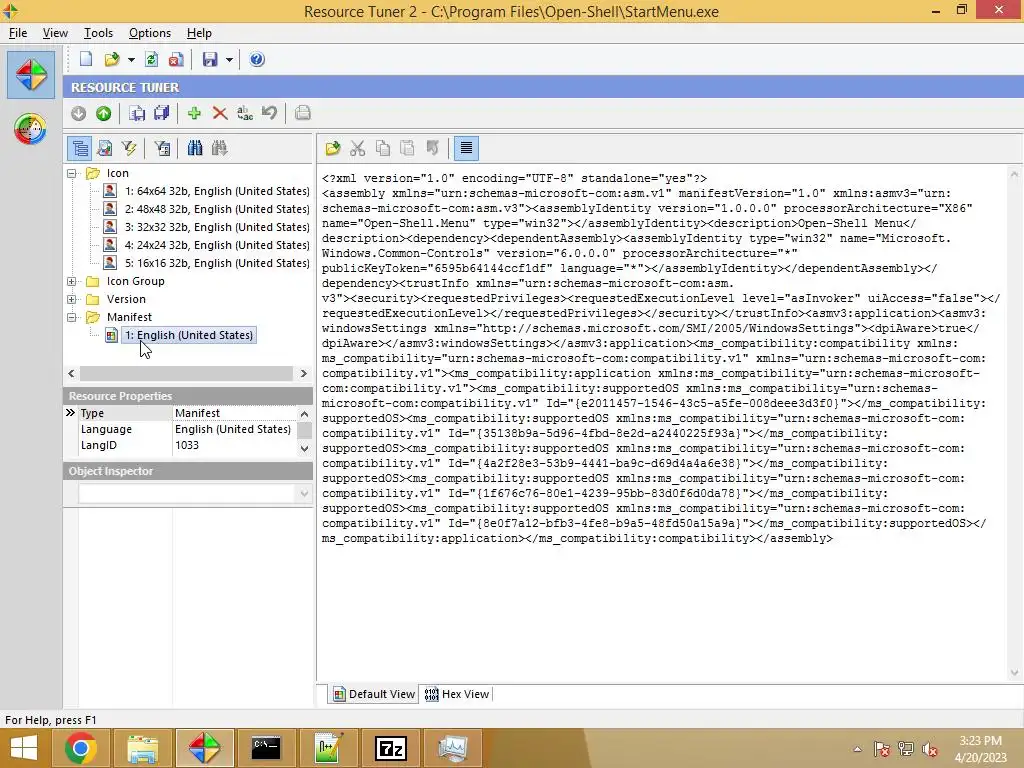Reload the file with the green refresh icon
The image size is (1024, 768).
pos(152,59)
